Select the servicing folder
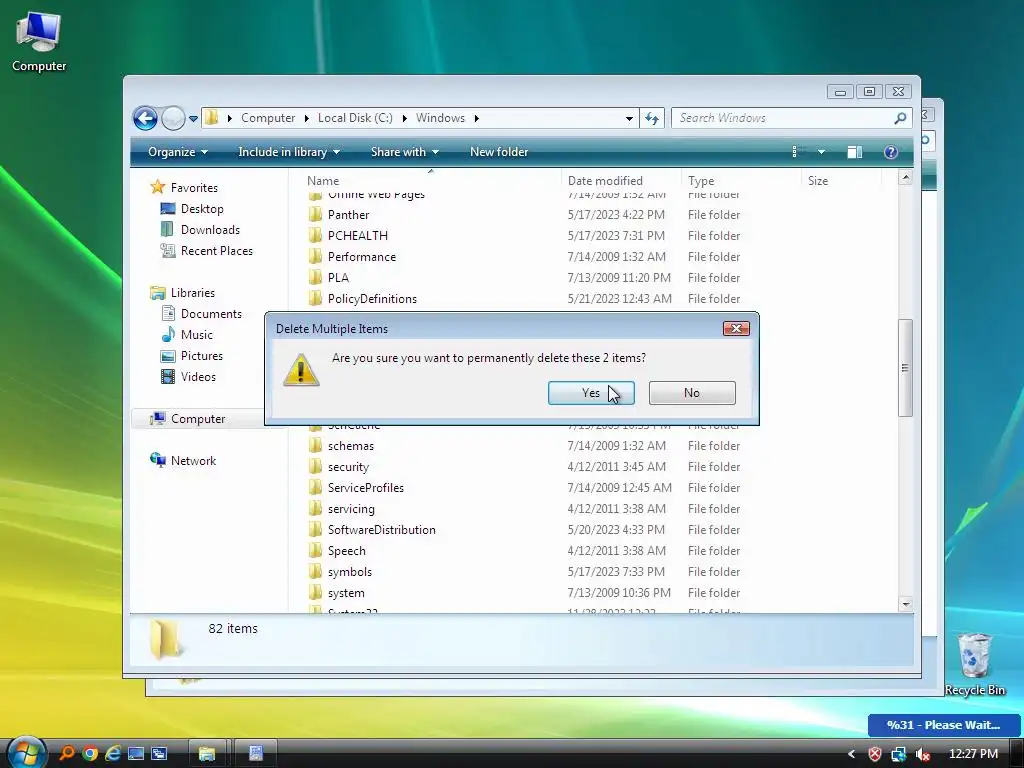The width and height of the screenshot is (1024, 768). click(351, 509)
